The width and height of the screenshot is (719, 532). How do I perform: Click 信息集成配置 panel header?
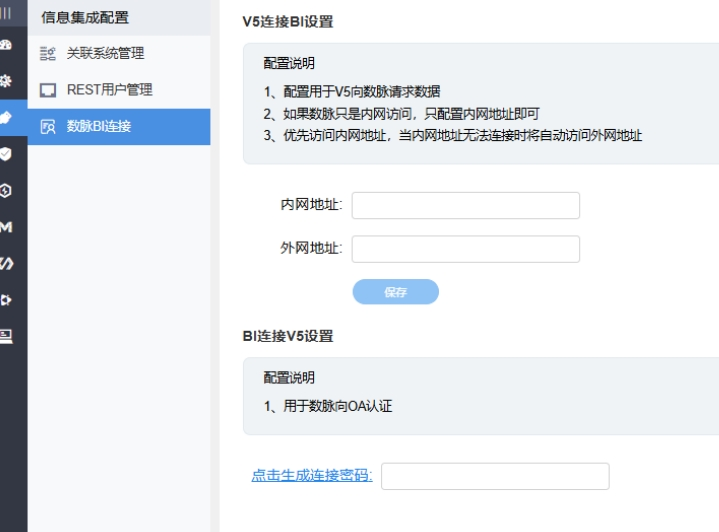pos(85,17)
